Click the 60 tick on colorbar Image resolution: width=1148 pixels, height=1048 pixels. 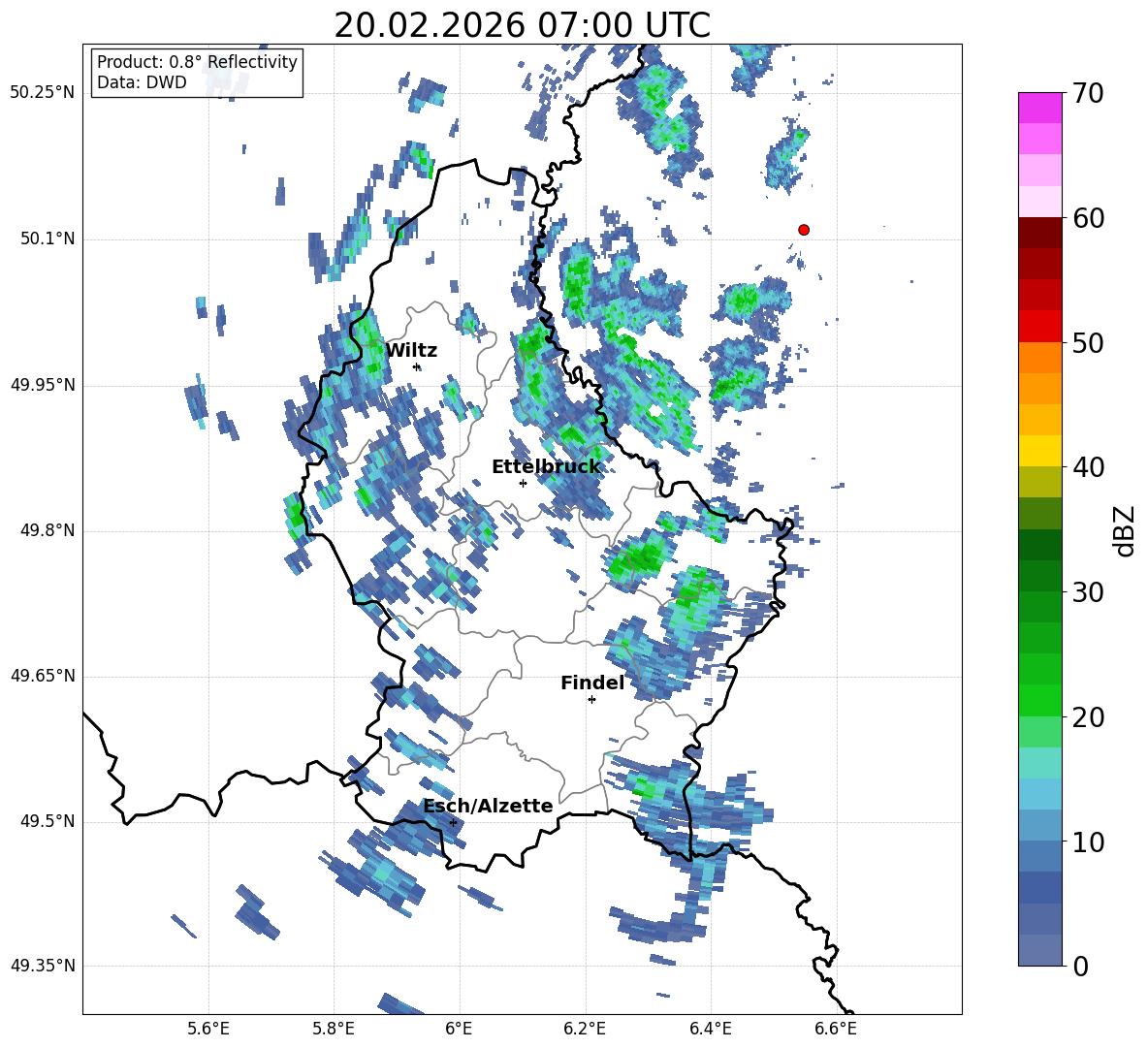(x=1087, y=218)
